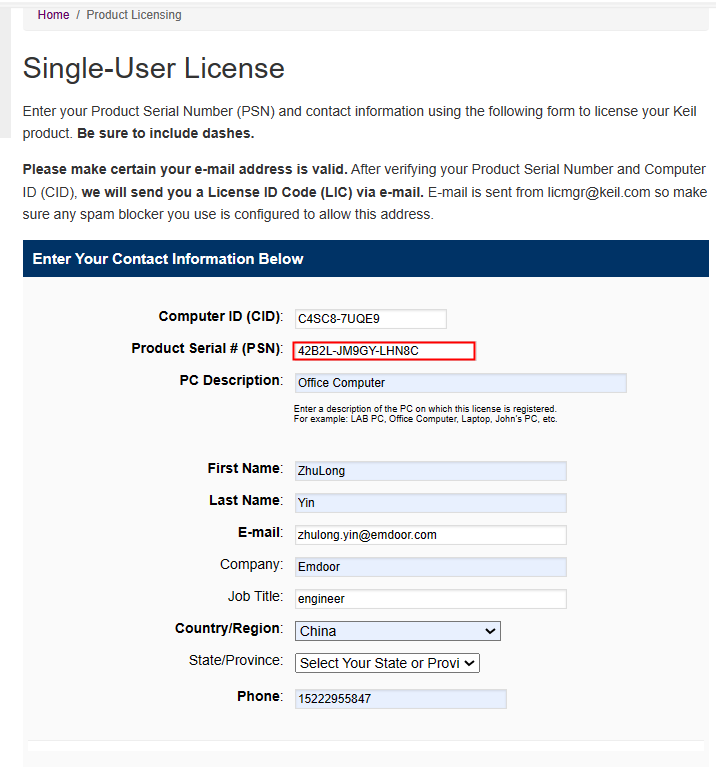Open the Country/Region dropdown showing China
Screen dimensions: 716x767
397,631
